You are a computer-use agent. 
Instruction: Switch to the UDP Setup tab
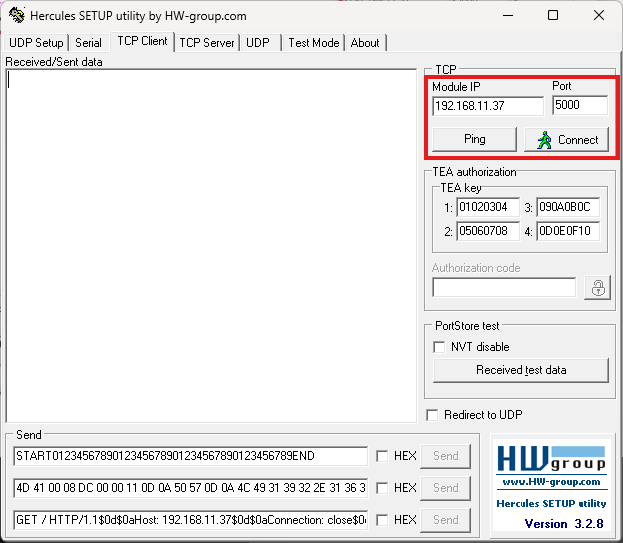click(36, 43)
